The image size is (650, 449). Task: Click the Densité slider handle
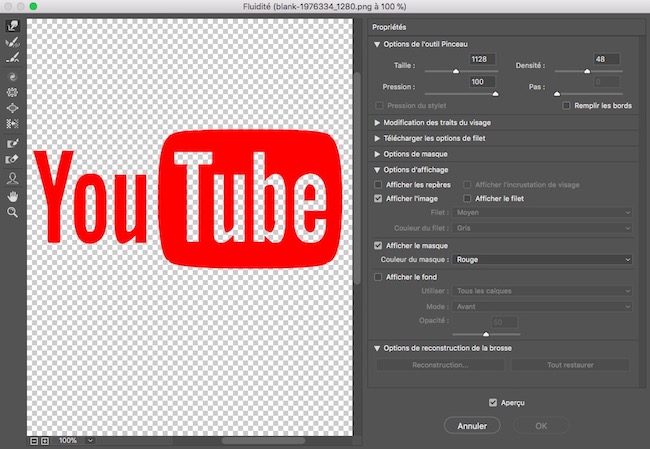click(587, 71)
